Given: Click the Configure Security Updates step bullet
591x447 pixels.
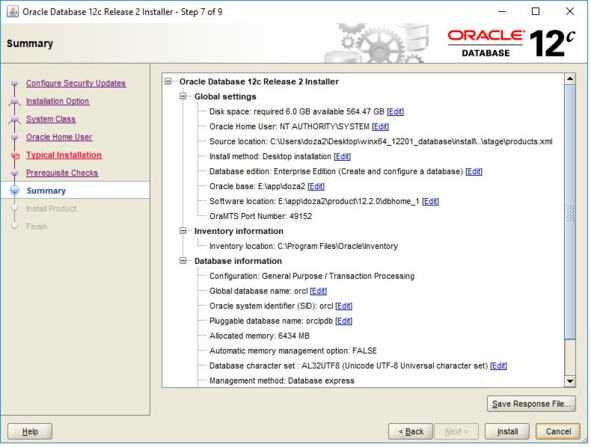Looking at the screenshot, I should click(x=15, y=83).
